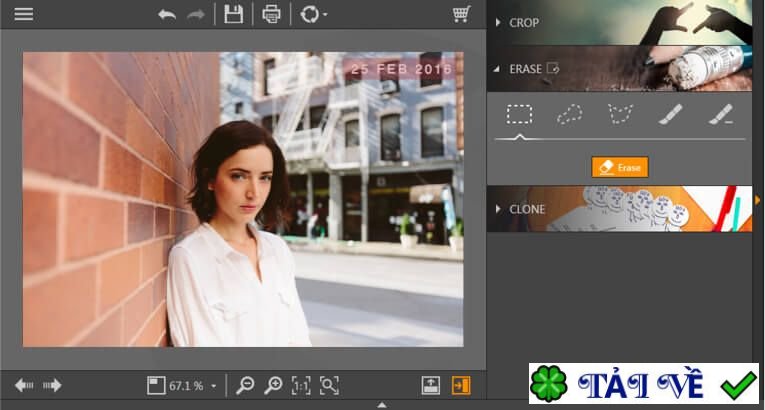Collapse the ERASE section
Viewport: 765px width, 410px height.
click(x=525, y=69)
